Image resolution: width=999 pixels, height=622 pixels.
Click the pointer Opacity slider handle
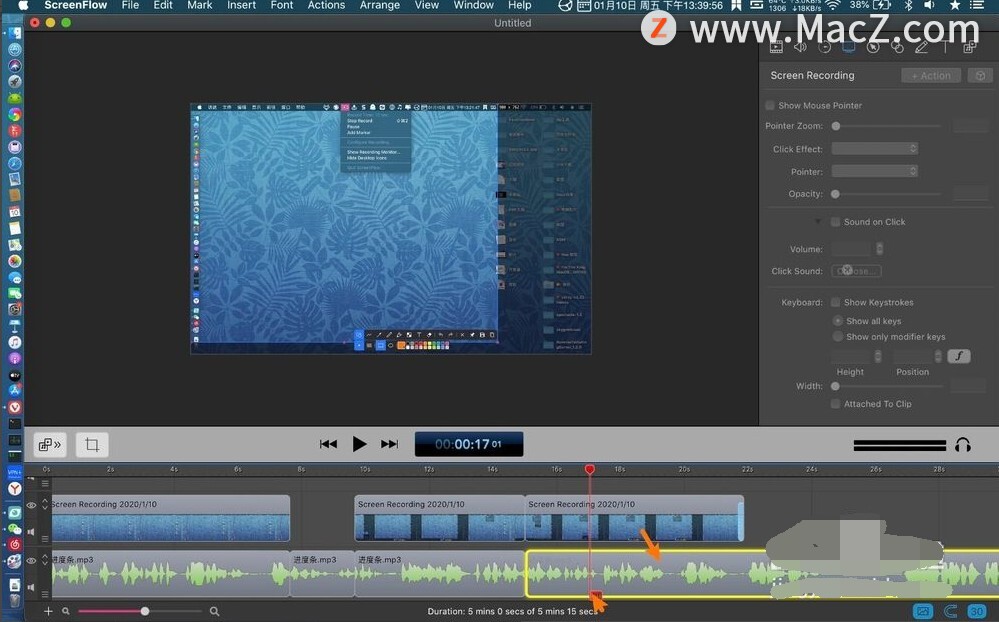835,194
